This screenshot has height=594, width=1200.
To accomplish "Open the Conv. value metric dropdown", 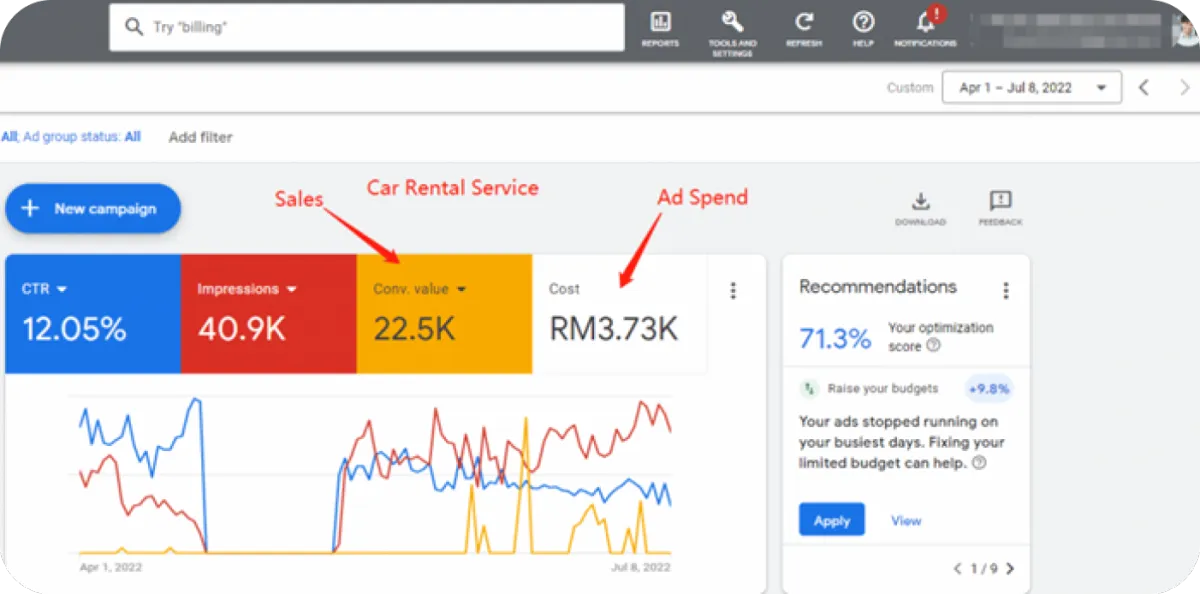I will 462,289.
